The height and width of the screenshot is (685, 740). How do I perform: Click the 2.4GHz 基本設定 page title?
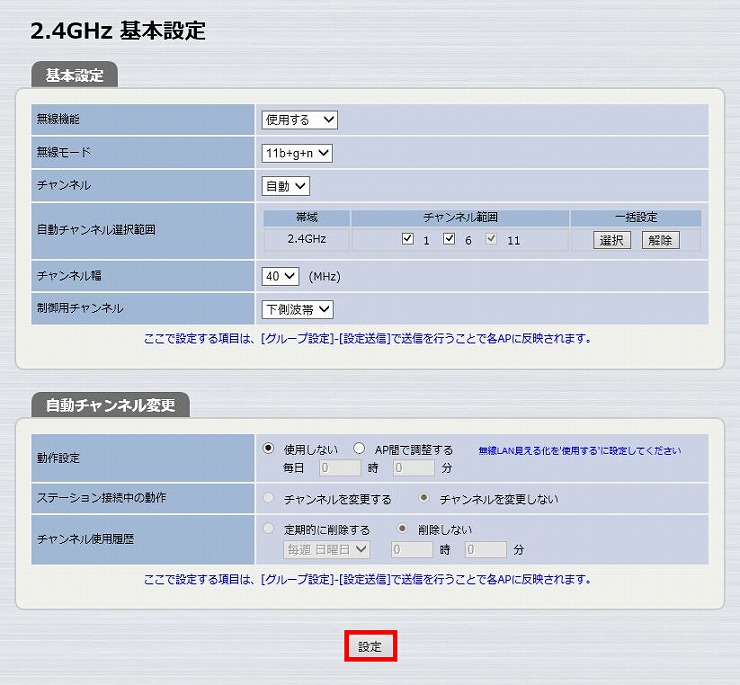[118, 31]
